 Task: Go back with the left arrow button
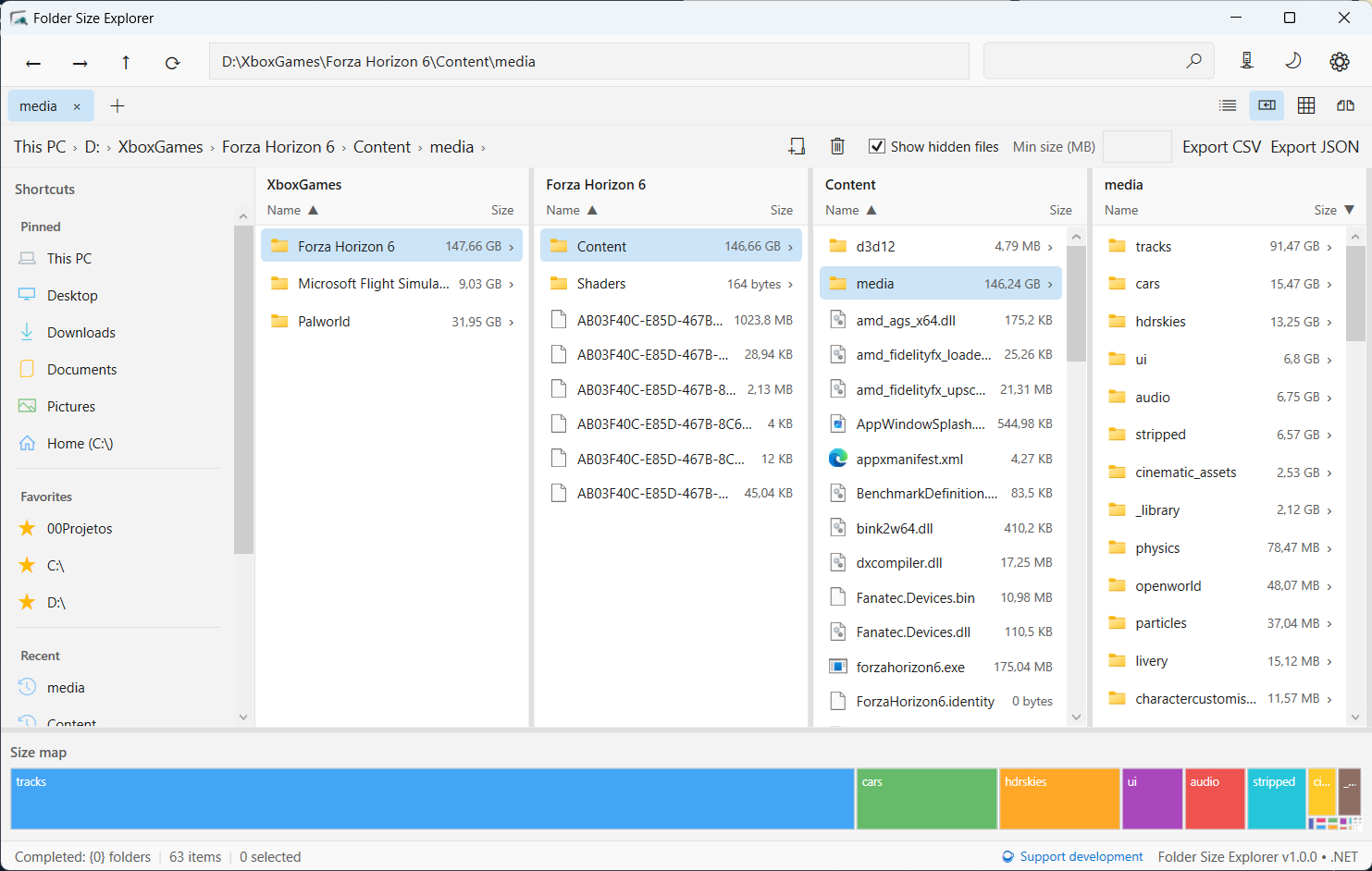[33, 63]
